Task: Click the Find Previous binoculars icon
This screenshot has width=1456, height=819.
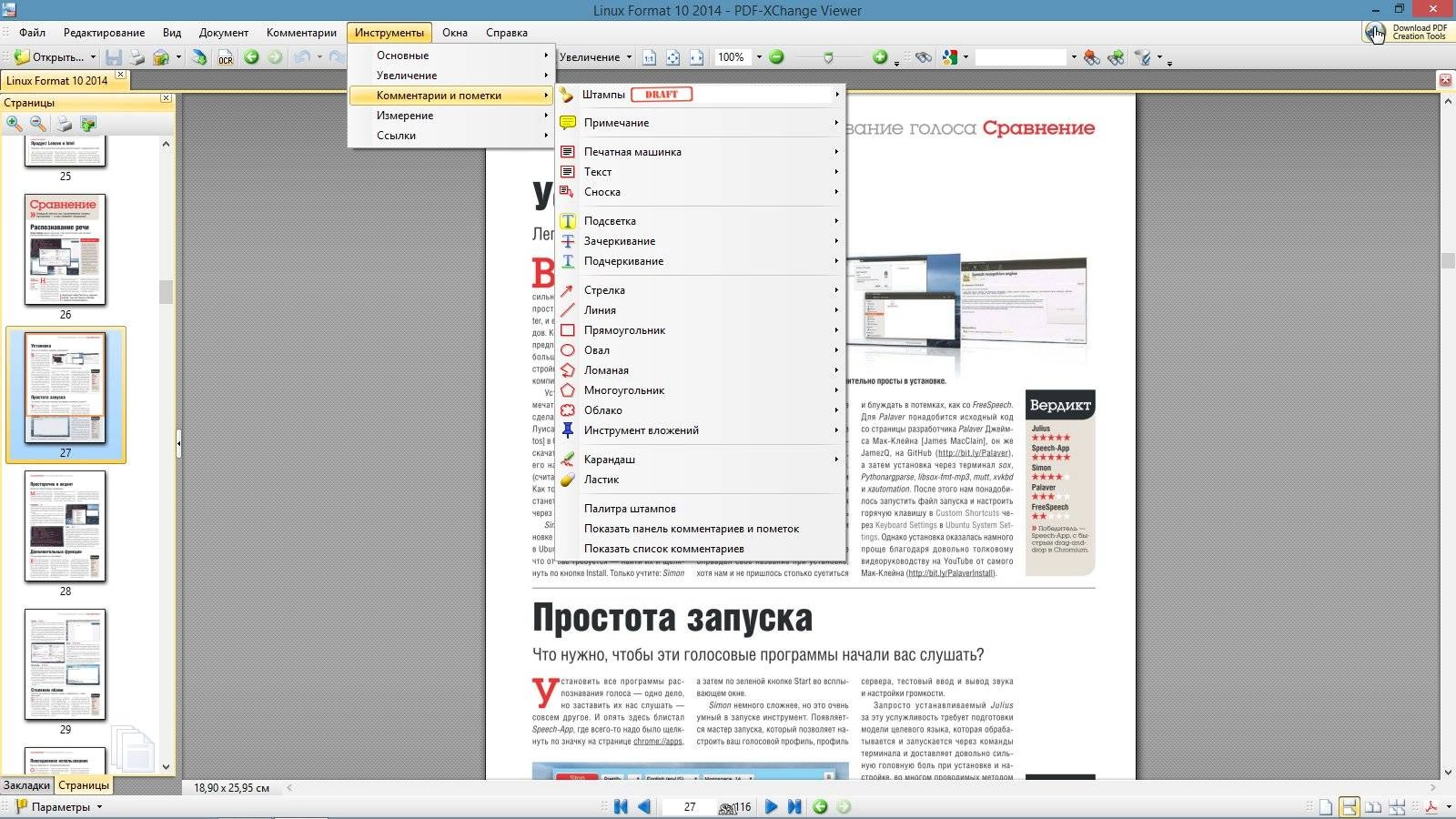Action: pyautogui.click(x=1092, y=57)
